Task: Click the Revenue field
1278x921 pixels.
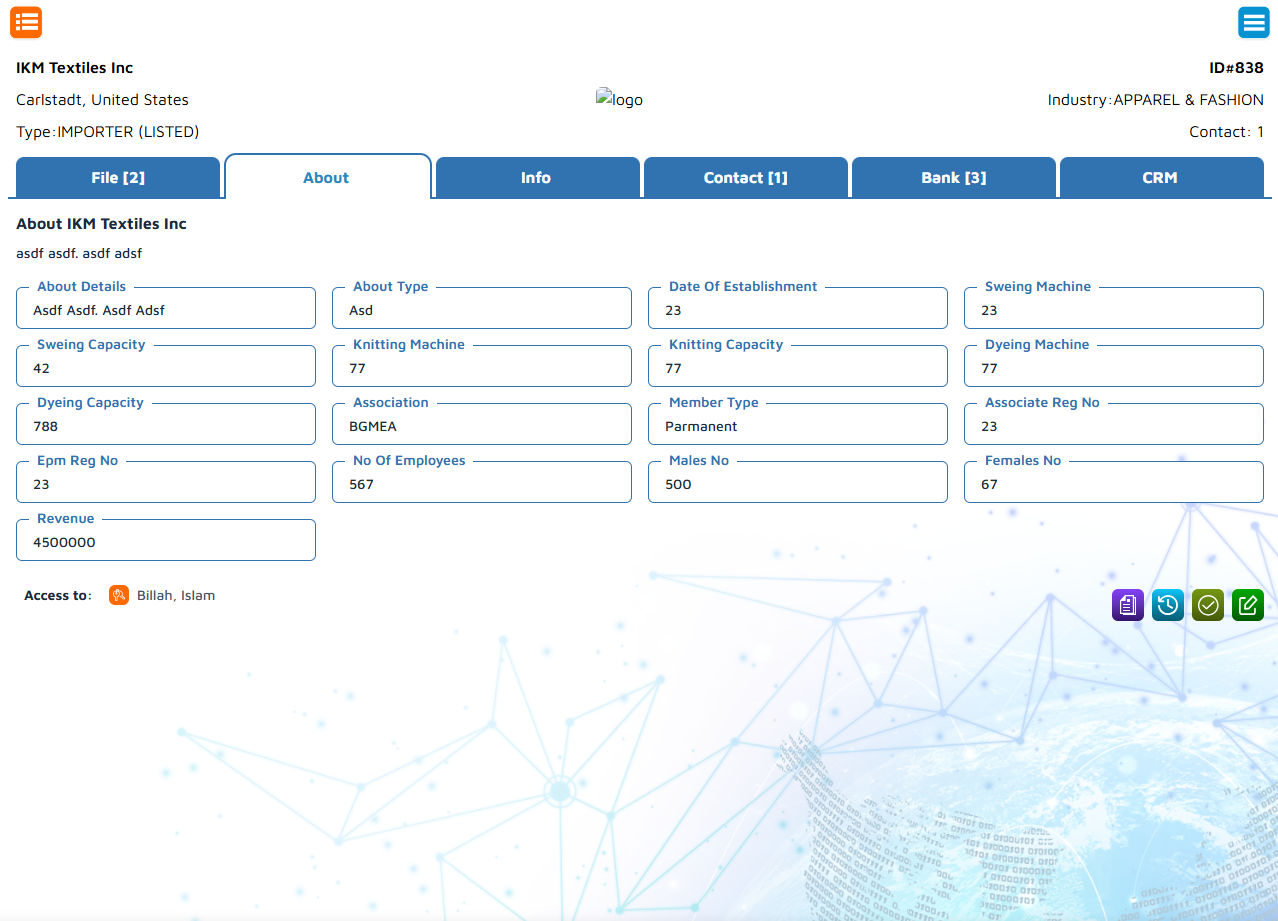Action: [x=166, y=540]
